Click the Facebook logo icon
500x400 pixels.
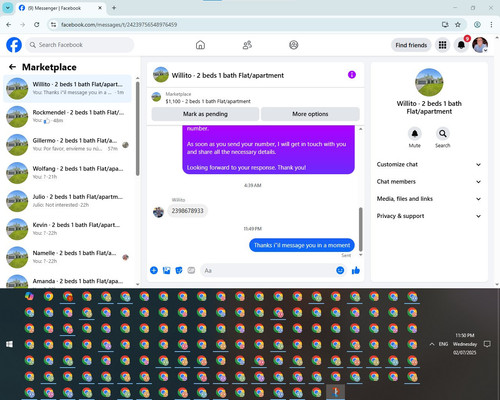point(14,45)
